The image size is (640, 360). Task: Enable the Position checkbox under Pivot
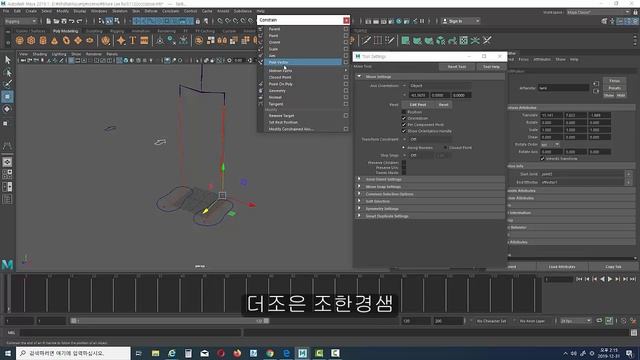coord(404,112)
